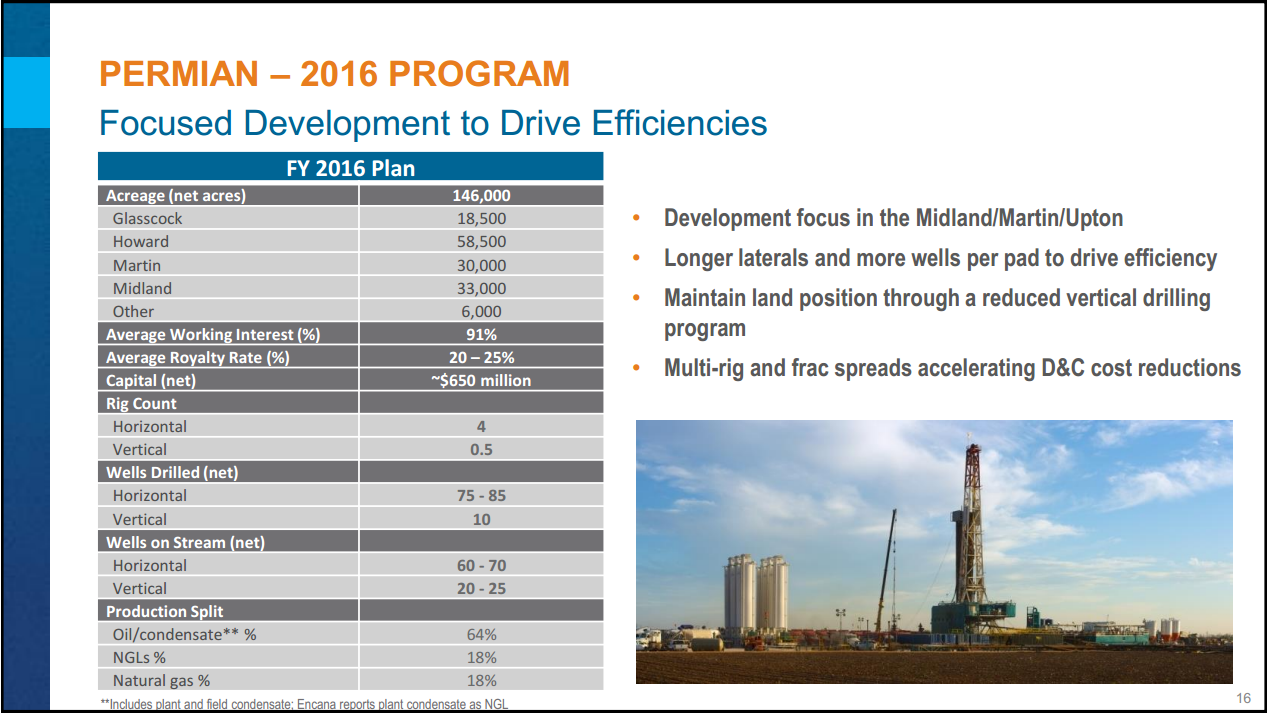Select the 20 – 25% royalty value
Screen dimensions: 1268x714
click(481, 357)
